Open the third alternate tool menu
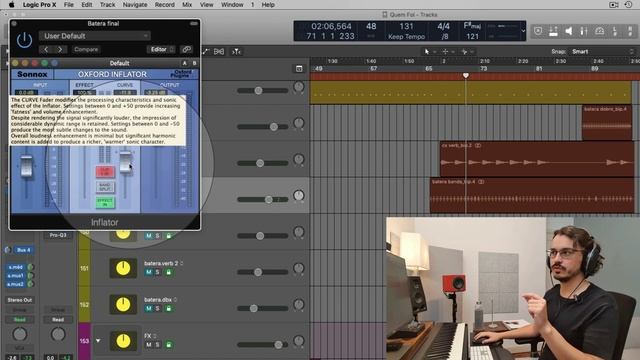 coord(467,52)
